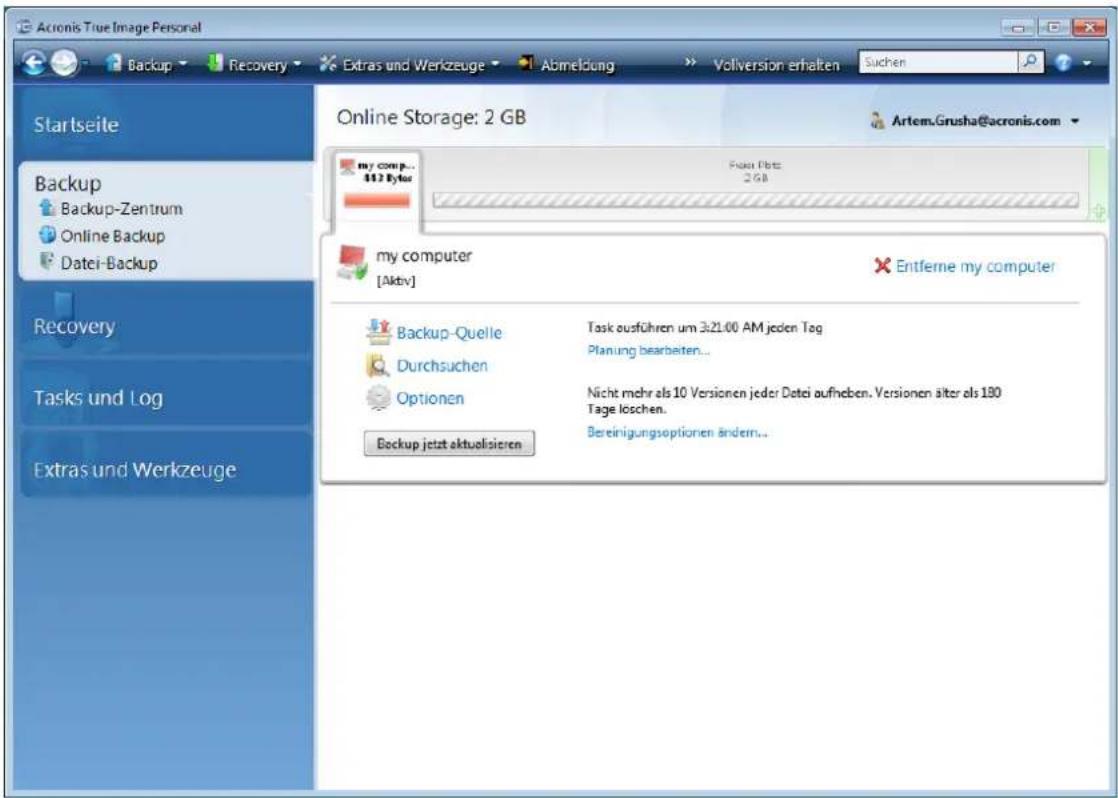Click the Artem.Grusha@acronis.com account name
Screen dimensions: 1118x798
[x=975, y=121]
